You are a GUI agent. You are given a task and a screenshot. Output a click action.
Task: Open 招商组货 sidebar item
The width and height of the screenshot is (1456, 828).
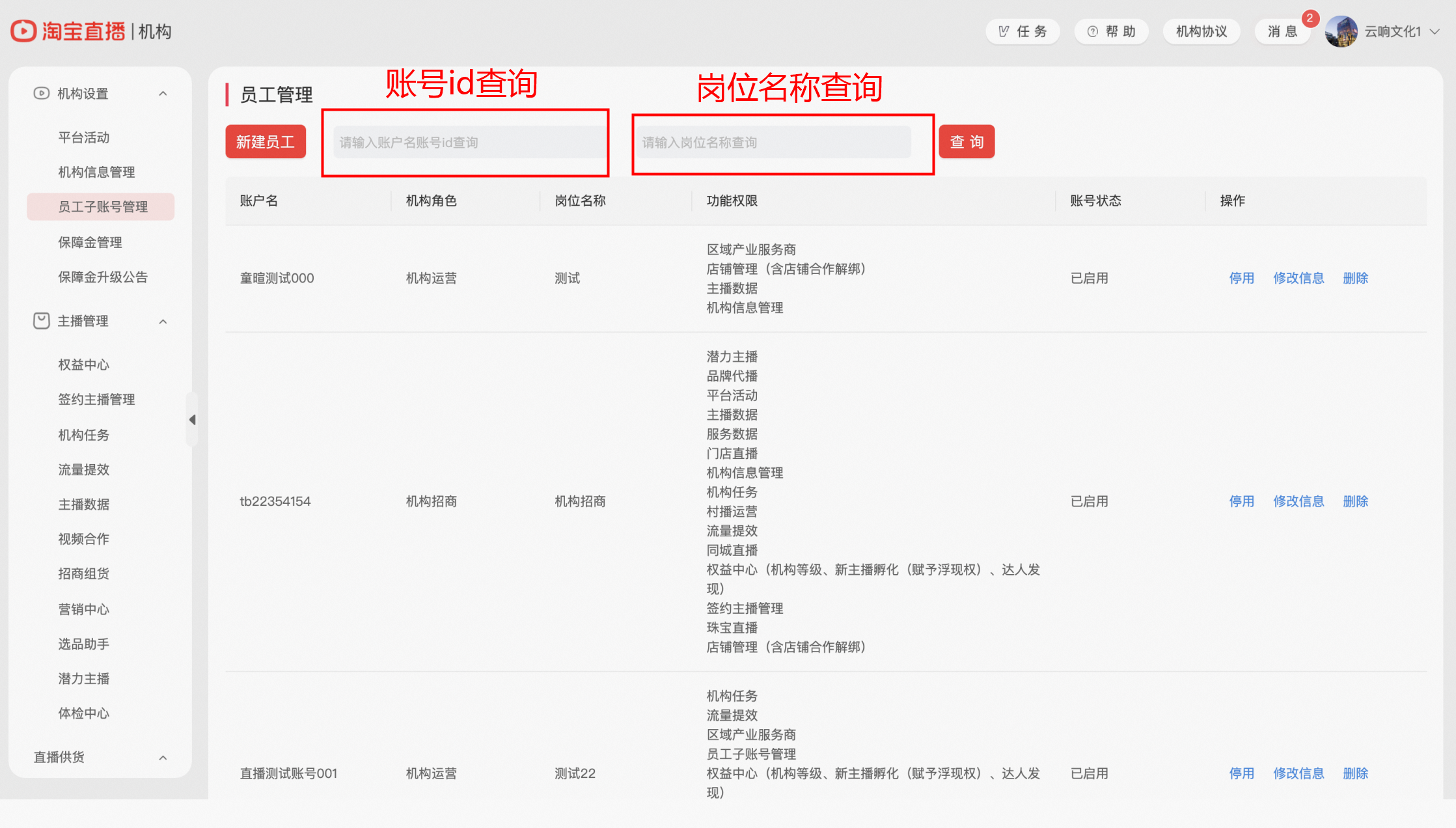84,573
